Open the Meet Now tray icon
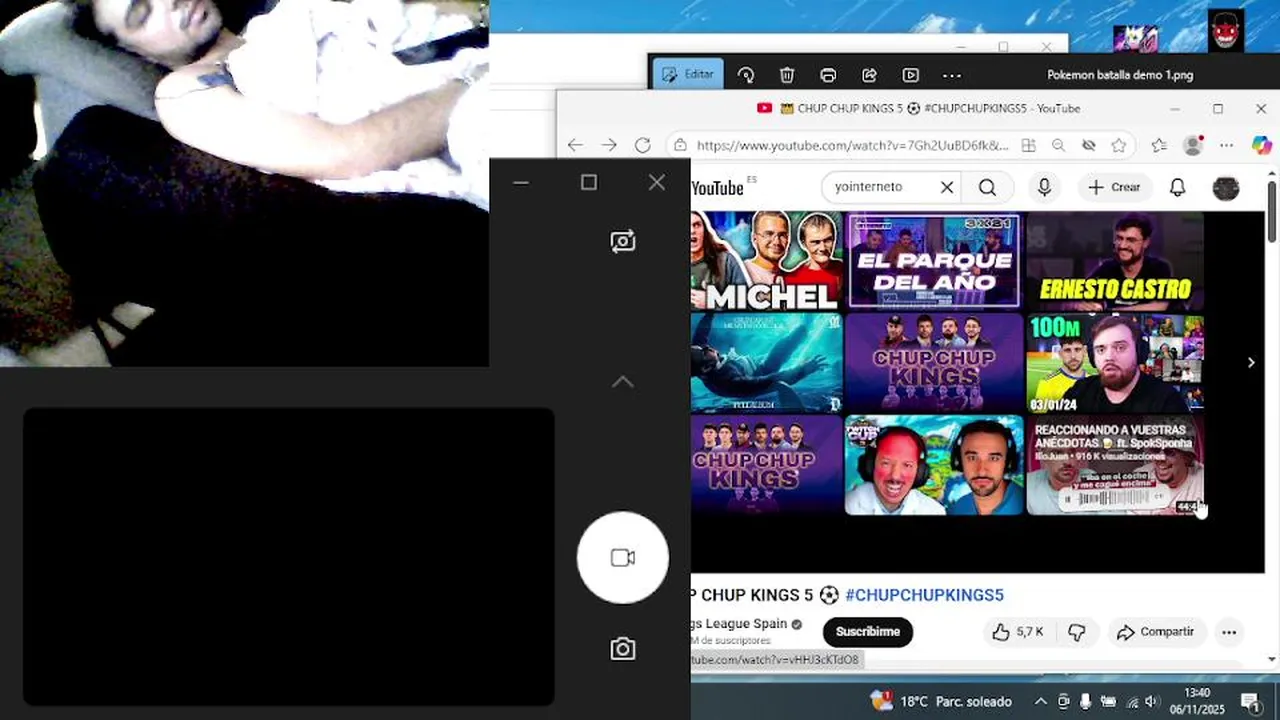Viewport: 1280px width, 720px height. pyautogui.click(x=1063, y=701)
